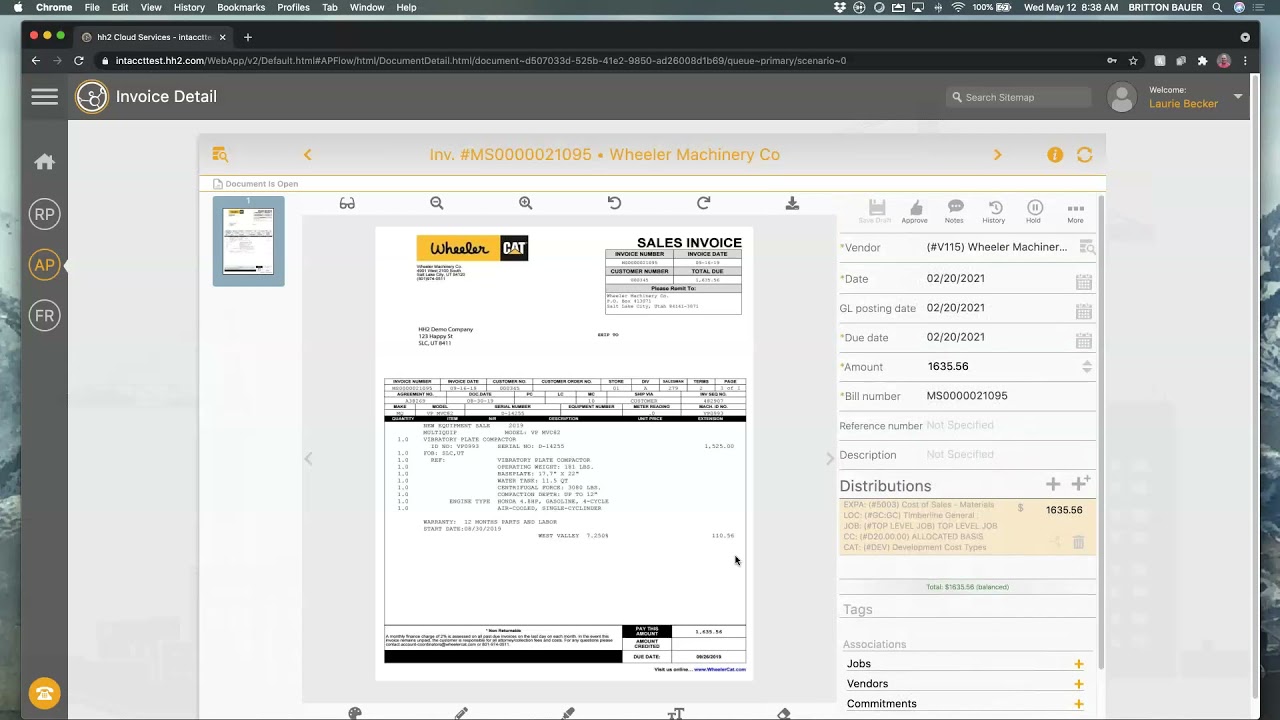Screen dimensions: 1280x720
Task: Open the GL posting date calendar
Action: click(1084, 311)
